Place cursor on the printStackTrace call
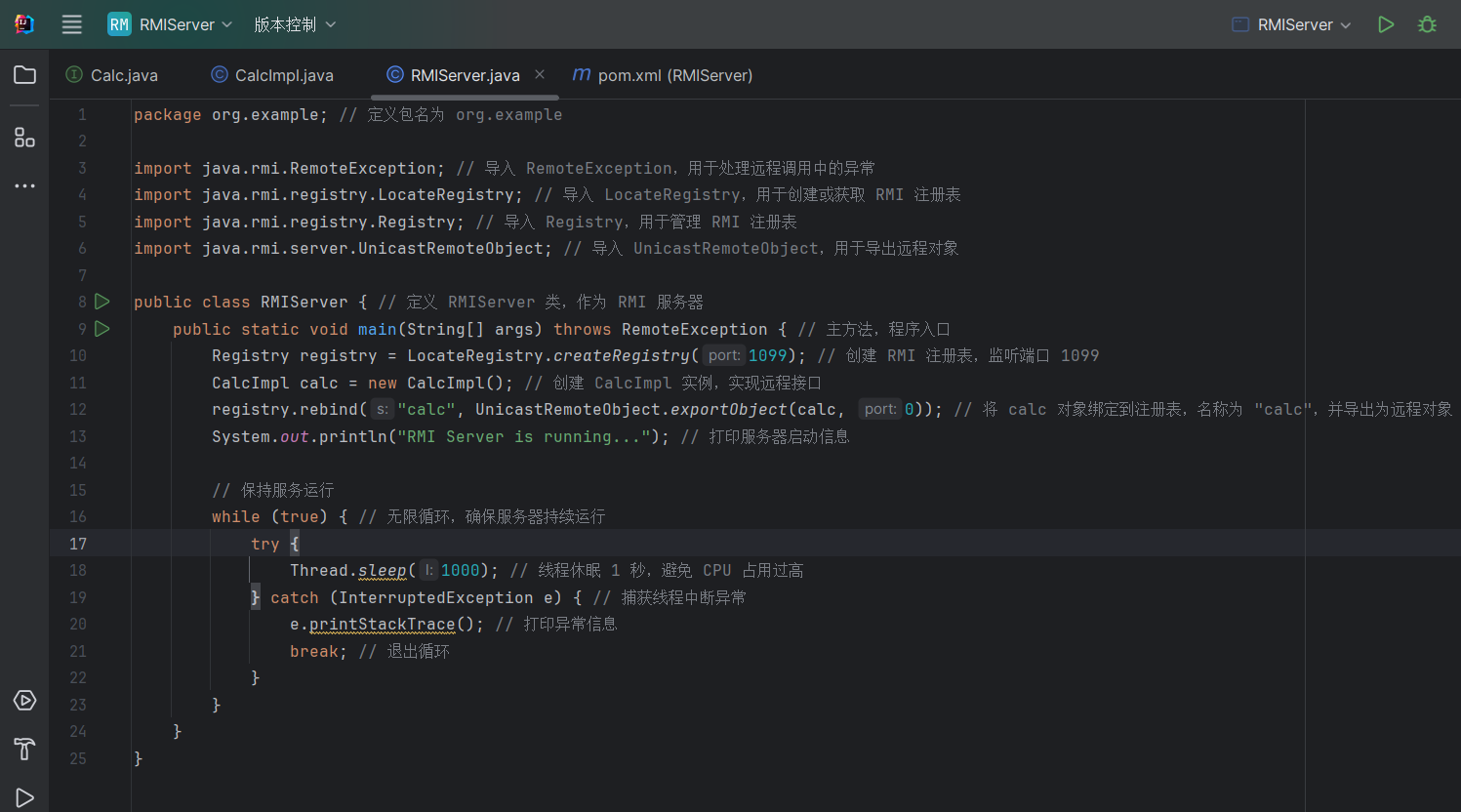Screen dimensions: 1461x812 (382, 625)
